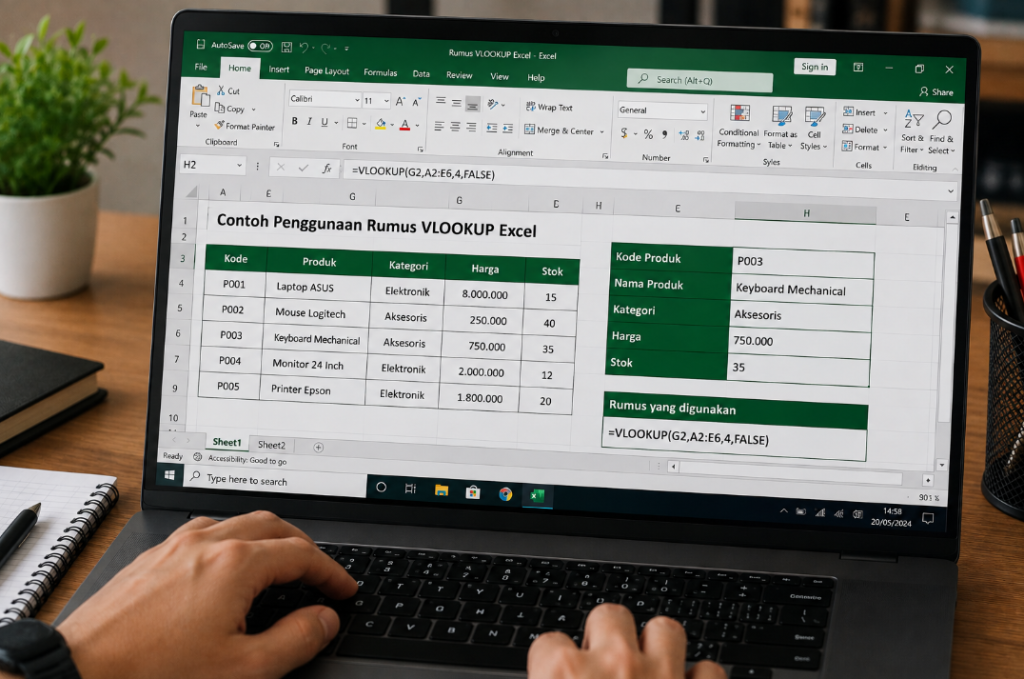Click the Font Color red A swatch
Screen dimensions: 1024x679
coord(405,124)
